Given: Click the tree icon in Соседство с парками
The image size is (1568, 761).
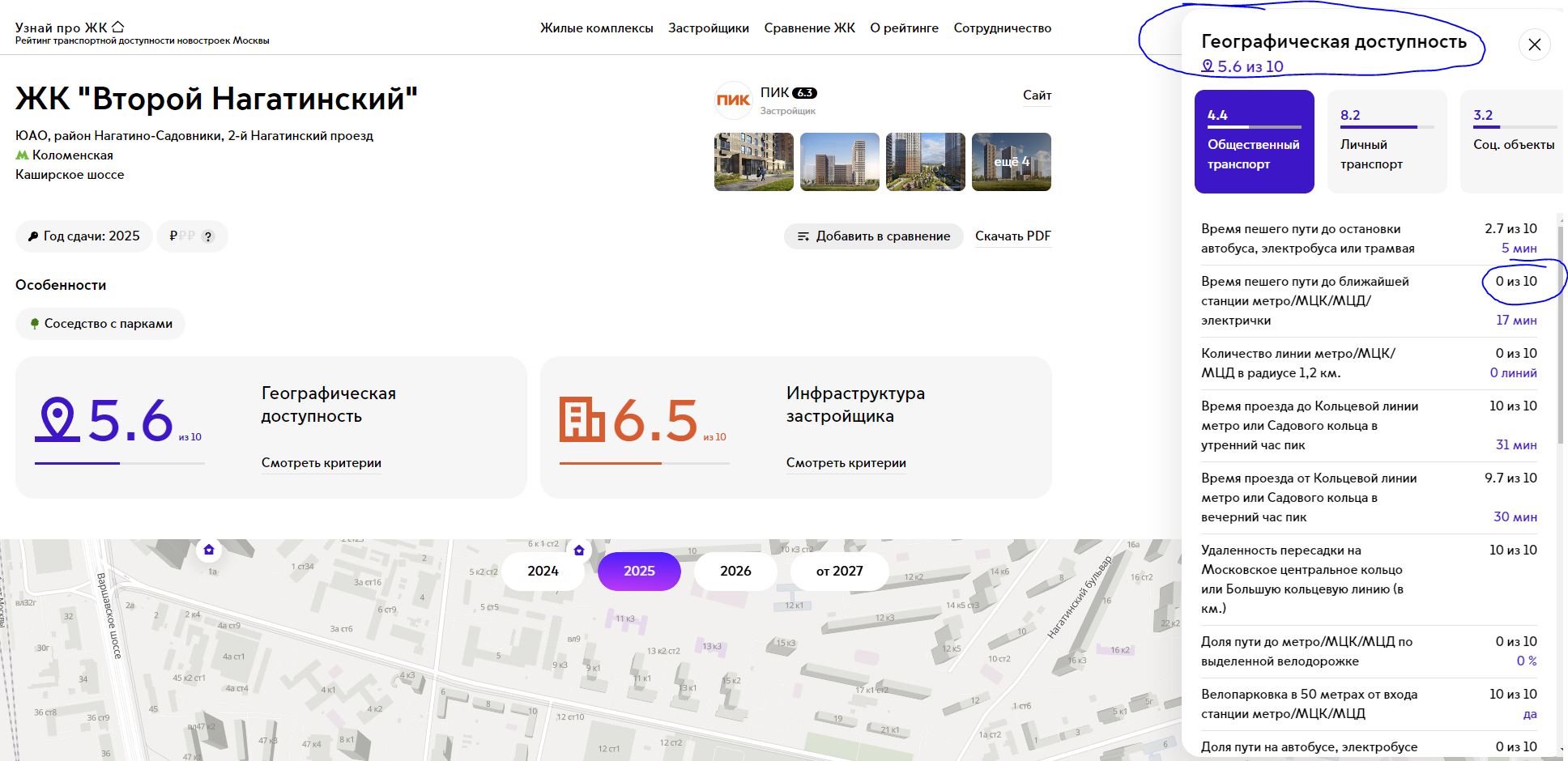Looking at the screenshot, I should 35,324.
